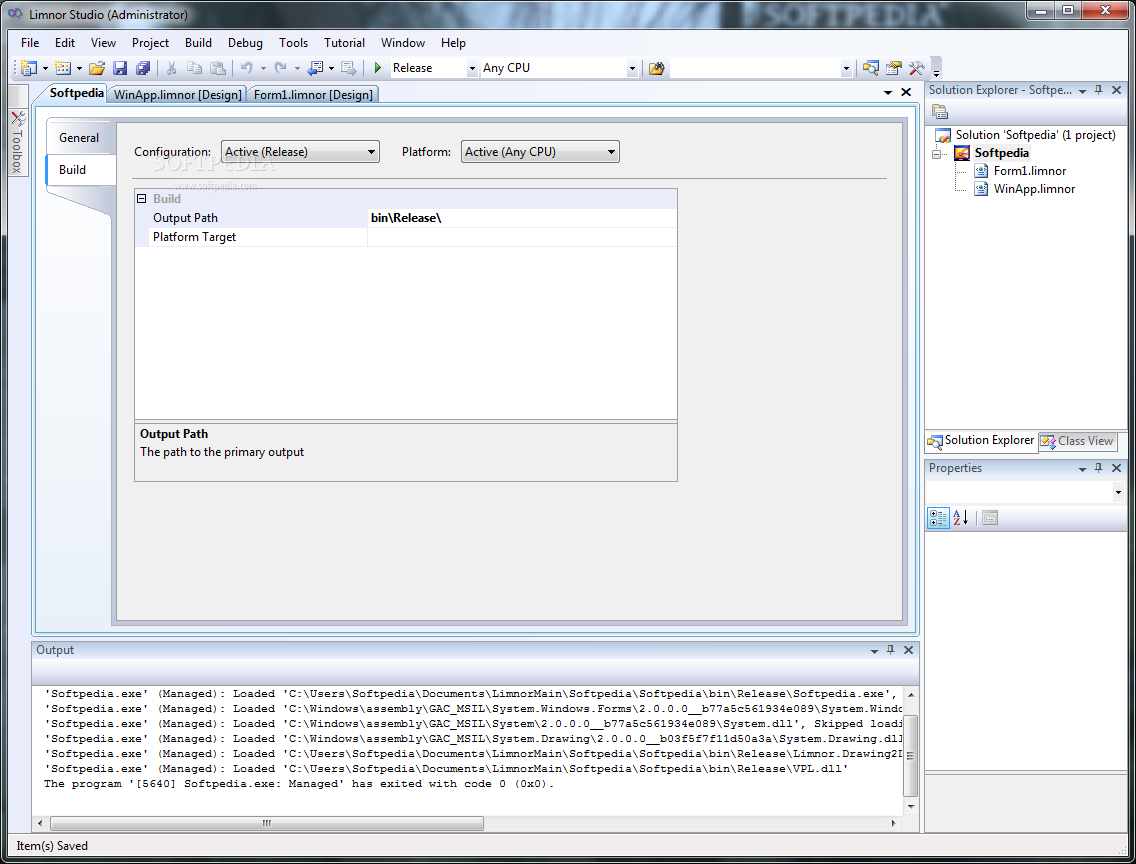Open the File menu
Screen dimensions: 1136x864
pyautogui.click(x=30, y=43)
